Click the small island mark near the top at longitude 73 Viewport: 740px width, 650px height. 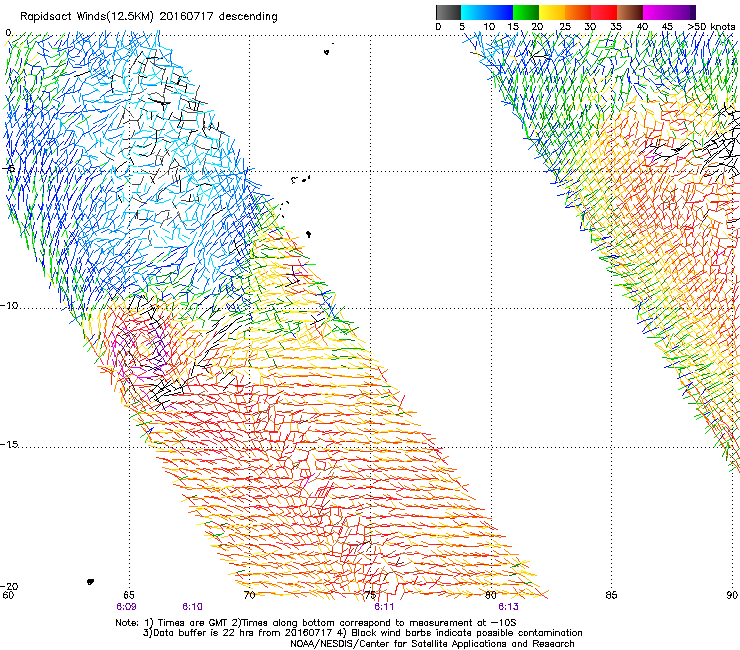(x=327, y=51)
